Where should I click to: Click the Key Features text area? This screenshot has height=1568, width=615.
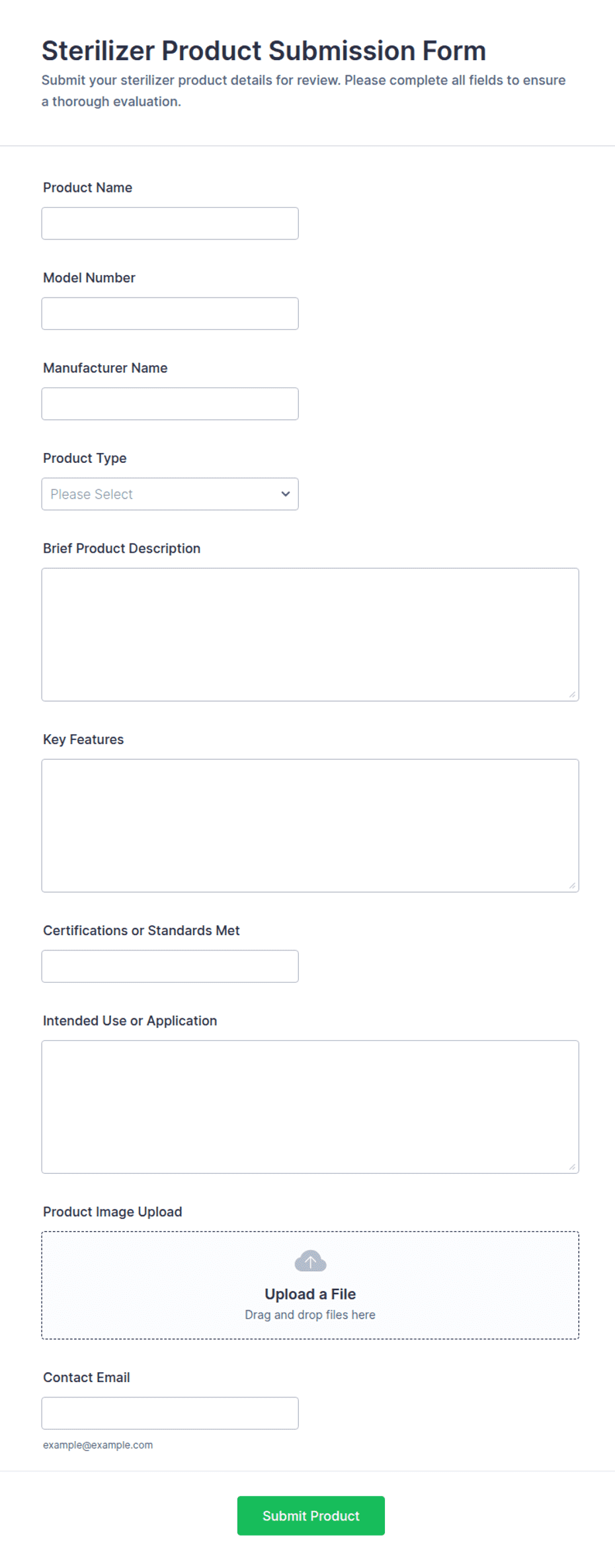point(310,825)
